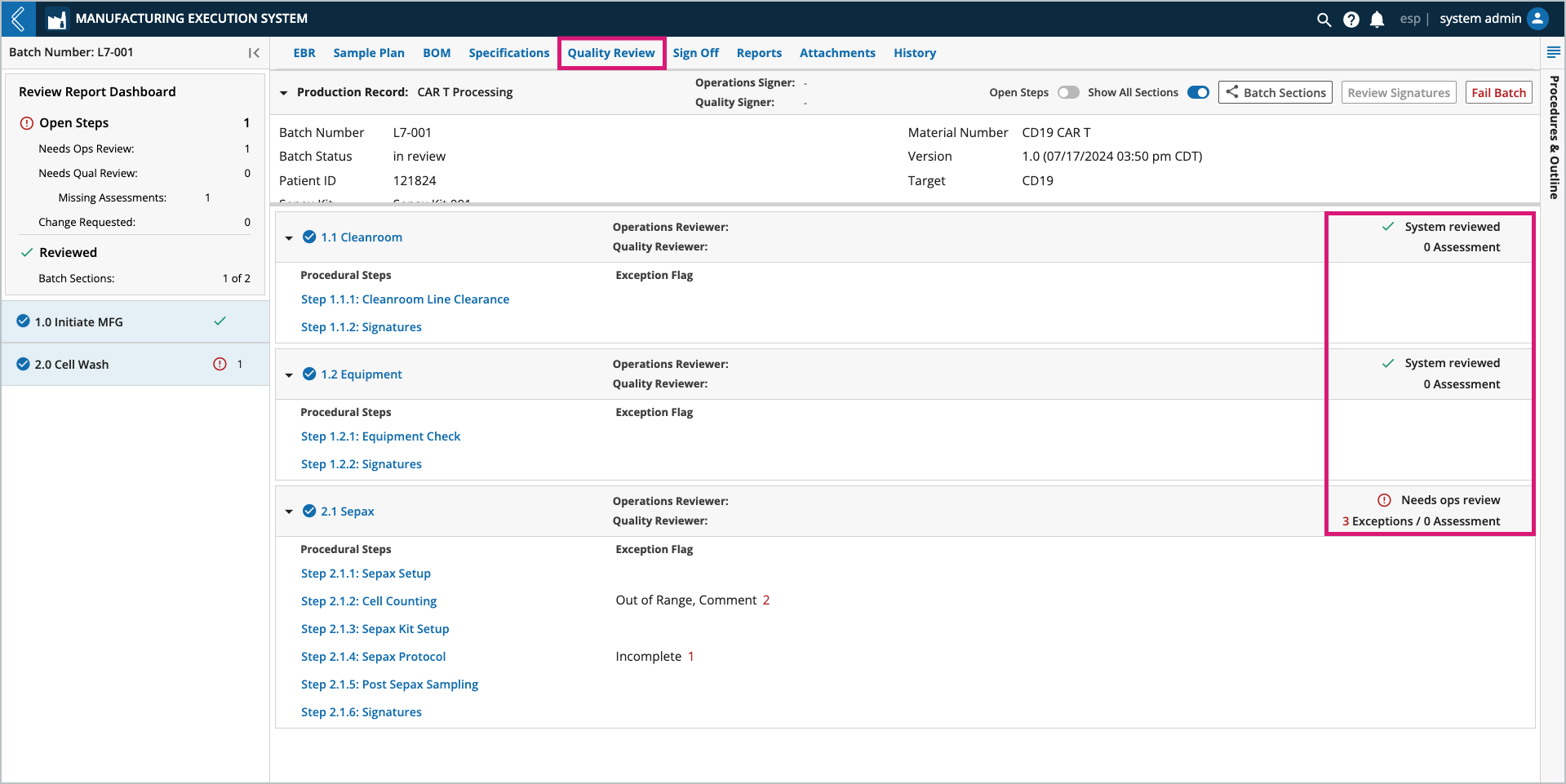1566x784 pixels.
Task: Open the Reports tab
Action: (x=759, y=53)
